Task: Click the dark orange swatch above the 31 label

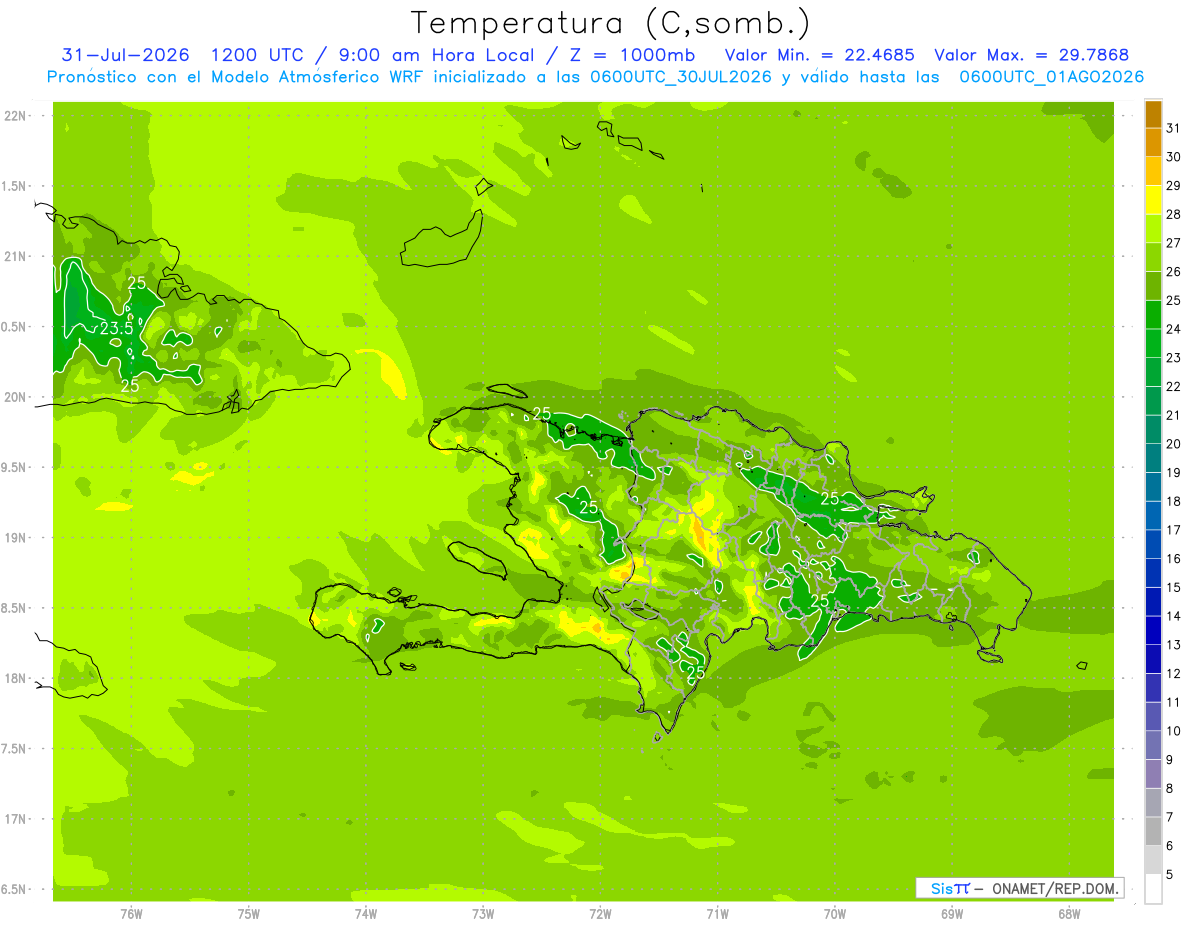Action: coord(1153,114)
